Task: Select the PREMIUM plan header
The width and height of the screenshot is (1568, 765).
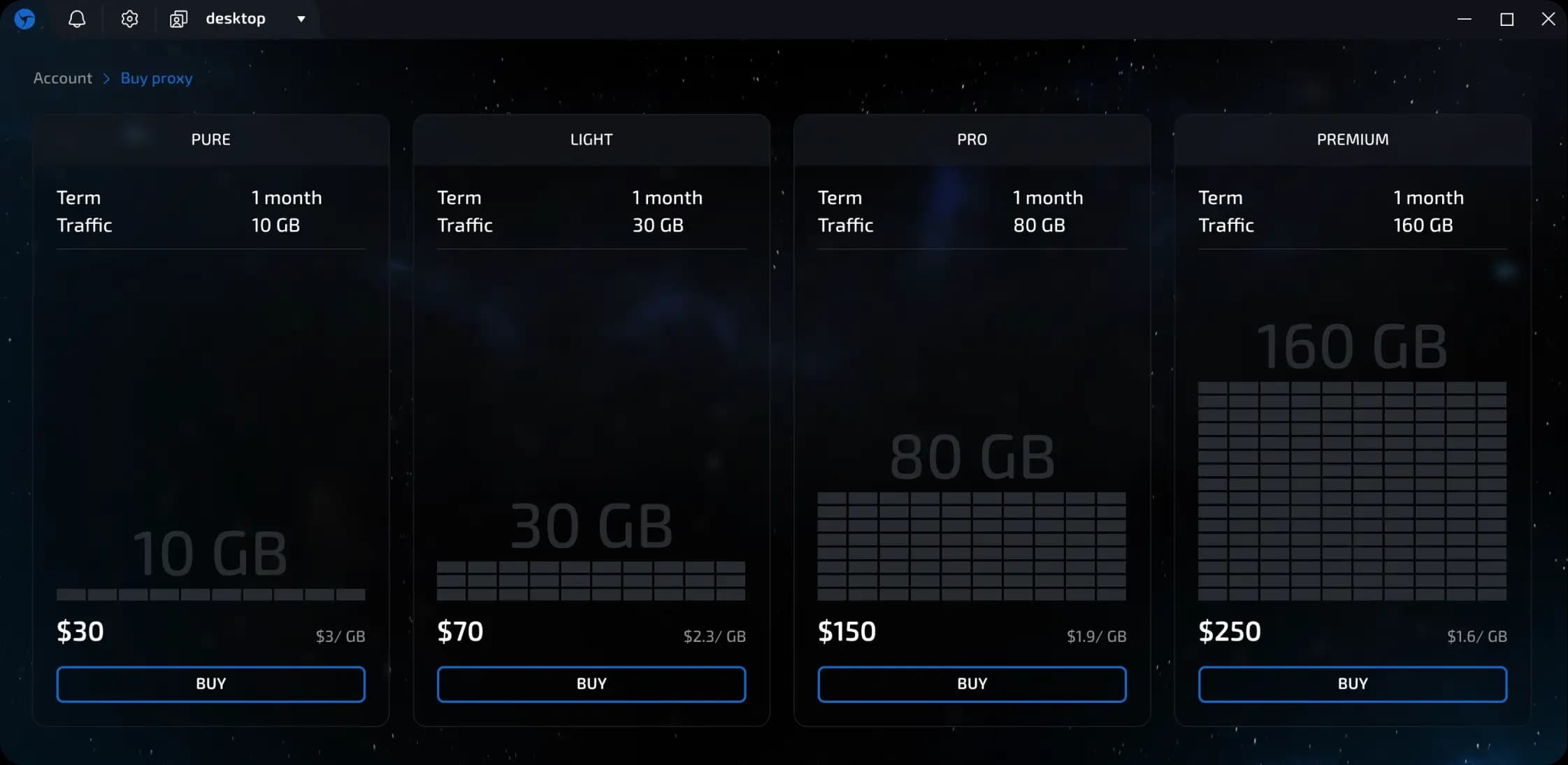Action: tap(1353, 139)
